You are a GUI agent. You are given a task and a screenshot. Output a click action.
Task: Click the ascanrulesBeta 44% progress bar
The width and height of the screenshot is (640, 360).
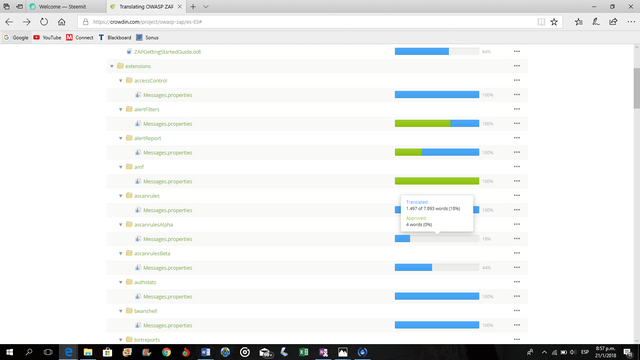pos(437,267)
